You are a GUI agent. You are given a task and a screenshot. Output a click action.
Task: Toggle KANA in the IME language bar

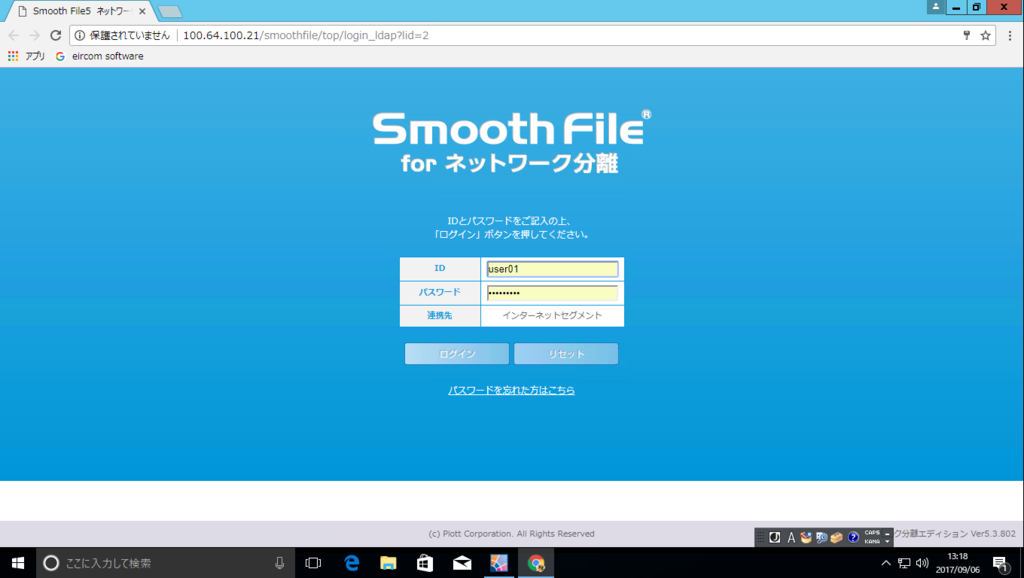tap(871, 541)
